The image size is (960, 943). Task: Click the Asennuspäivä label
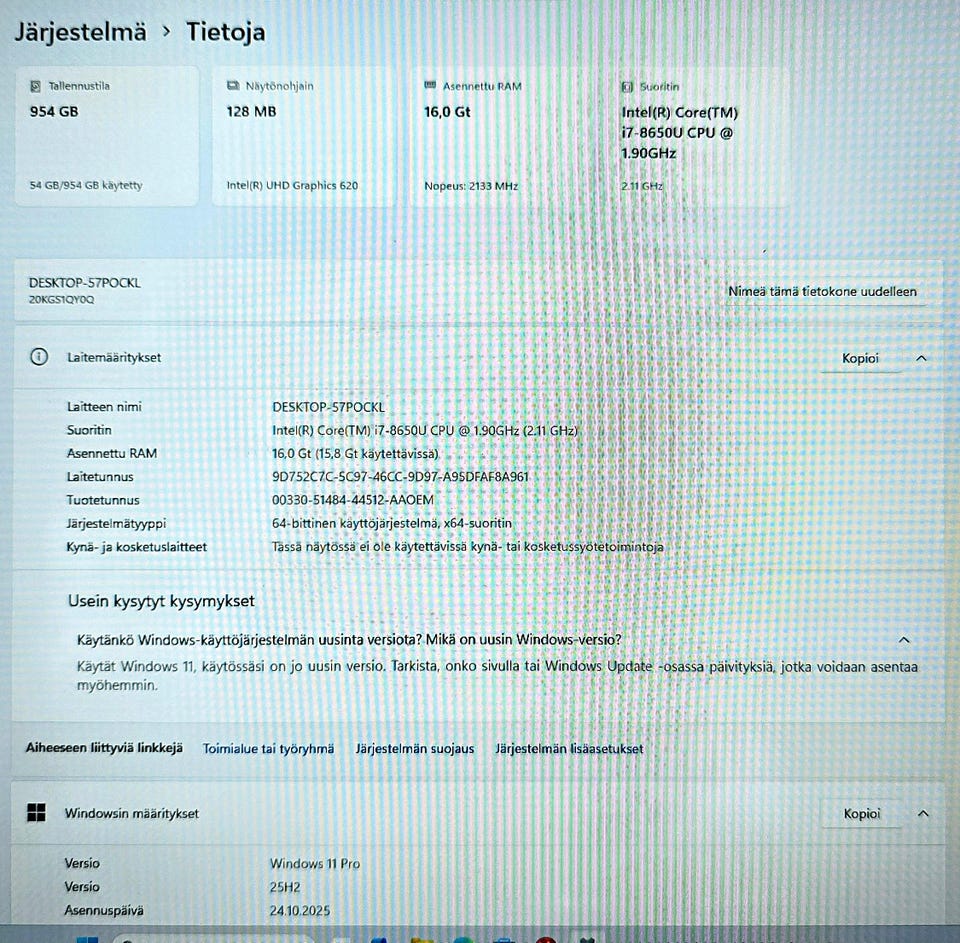pos(103,911)
